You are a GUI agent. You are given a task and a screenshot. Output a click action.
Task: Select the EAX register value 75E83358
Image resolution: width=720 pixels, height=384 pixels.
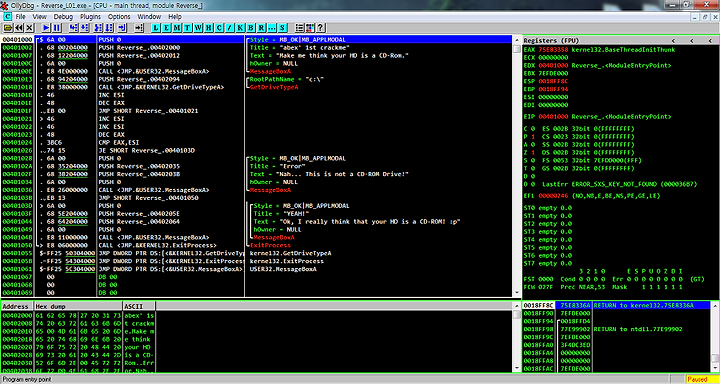[554, 49]
